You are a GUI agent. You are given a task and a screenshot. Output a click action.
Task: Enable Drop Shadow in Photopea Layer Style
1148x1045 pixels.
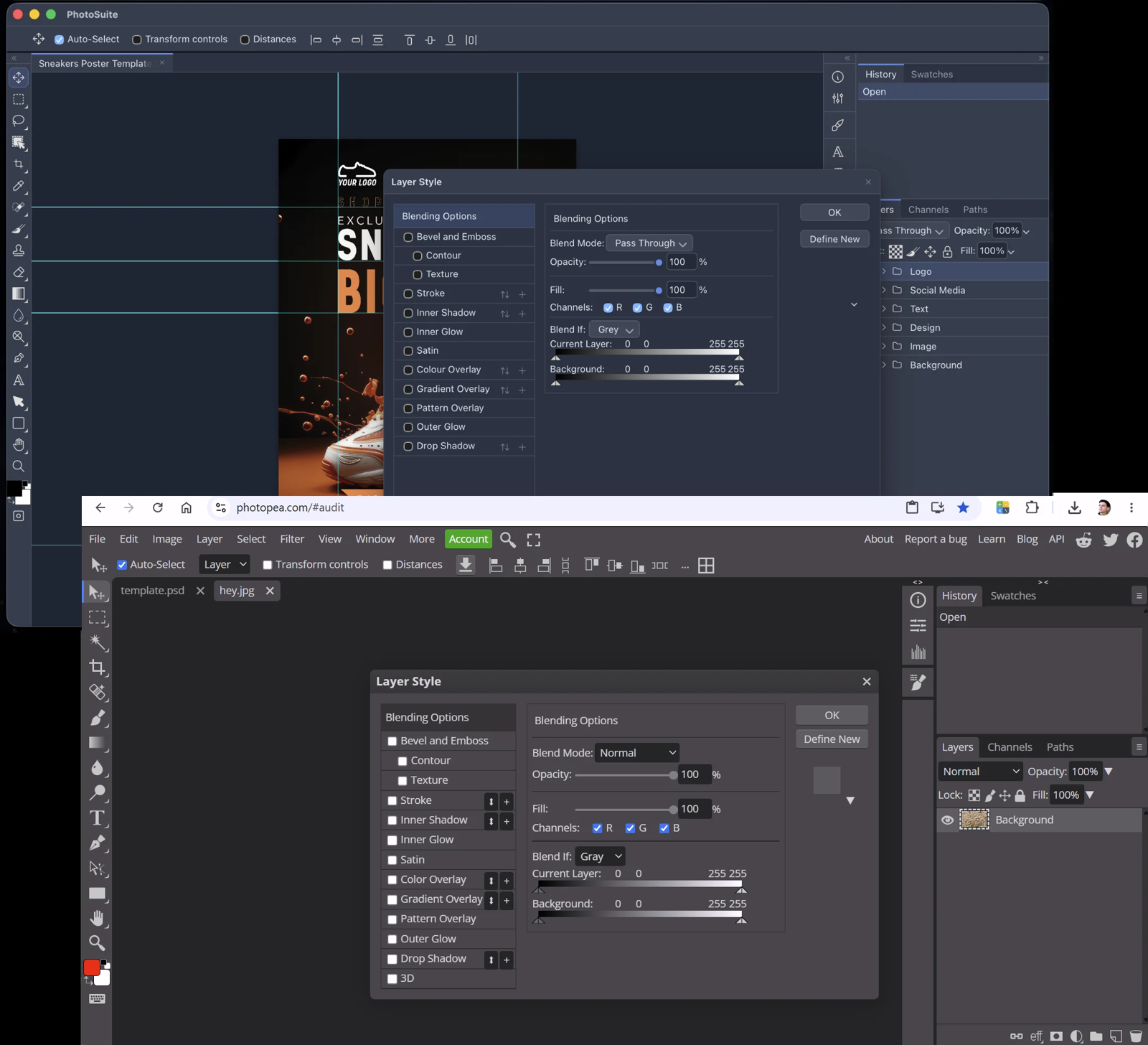[x=392, y=959]
